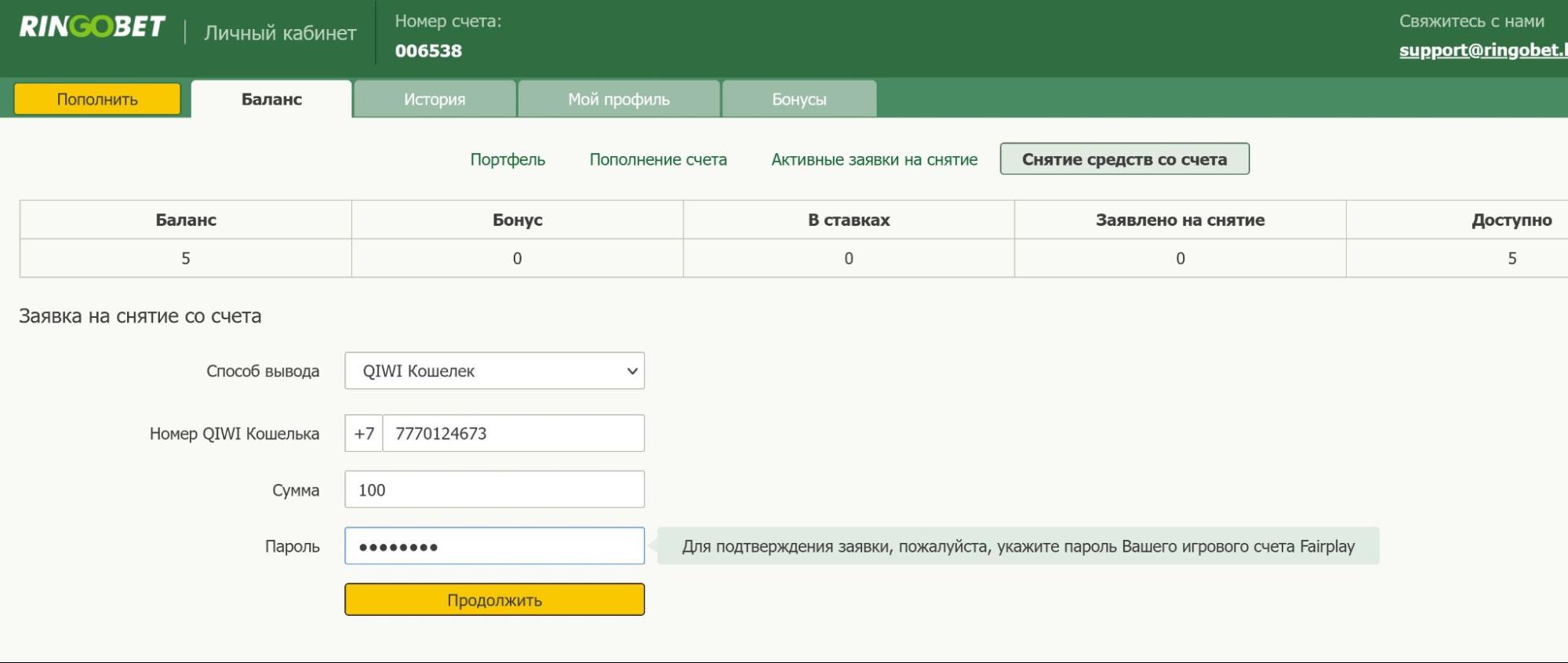This screenshot has width=1568, height=663.
Task: Open the Баланс tab
Action: pos(271,99)
